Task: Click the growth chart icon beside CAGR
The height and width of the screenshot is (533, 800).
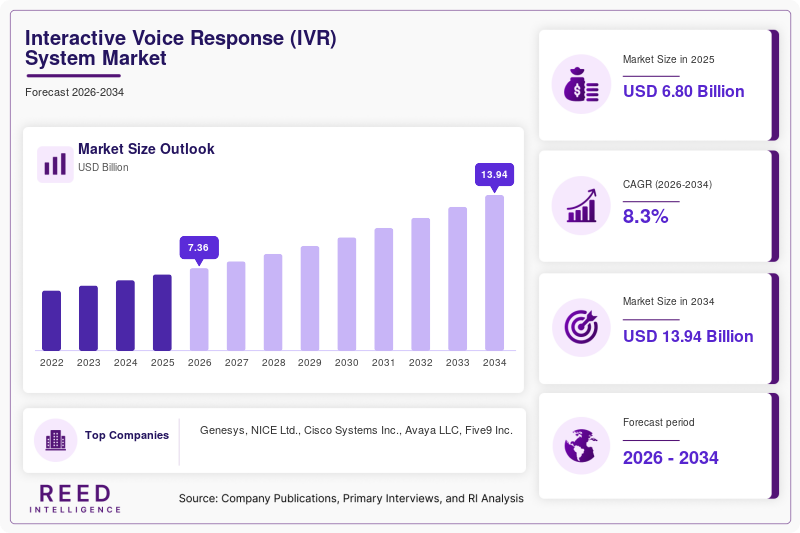Action: pos(581,206)
